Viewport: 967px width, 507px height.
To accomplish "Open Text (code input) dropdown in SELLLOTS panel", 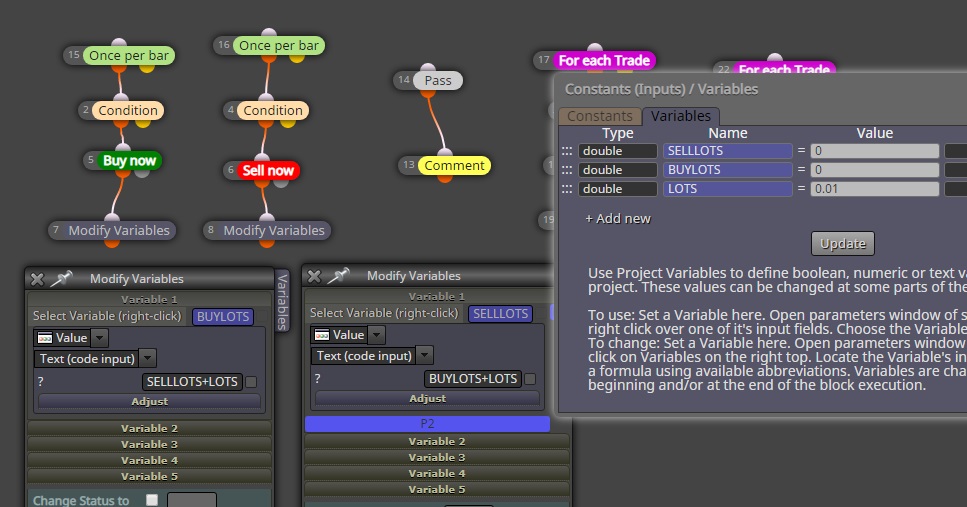I will [424, 355].
